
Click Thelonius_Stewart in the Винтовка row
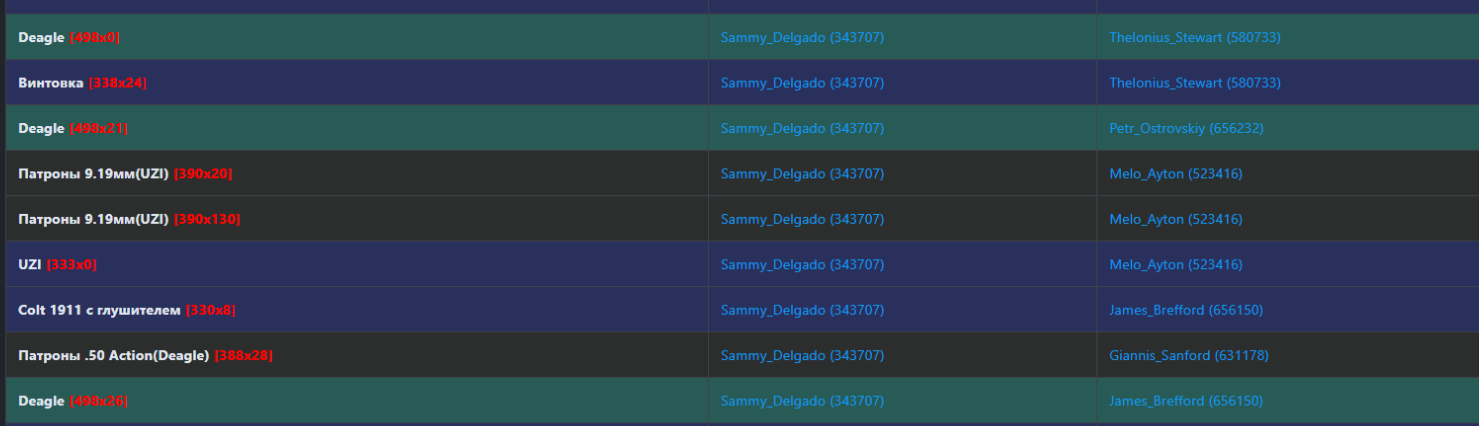1194,83
